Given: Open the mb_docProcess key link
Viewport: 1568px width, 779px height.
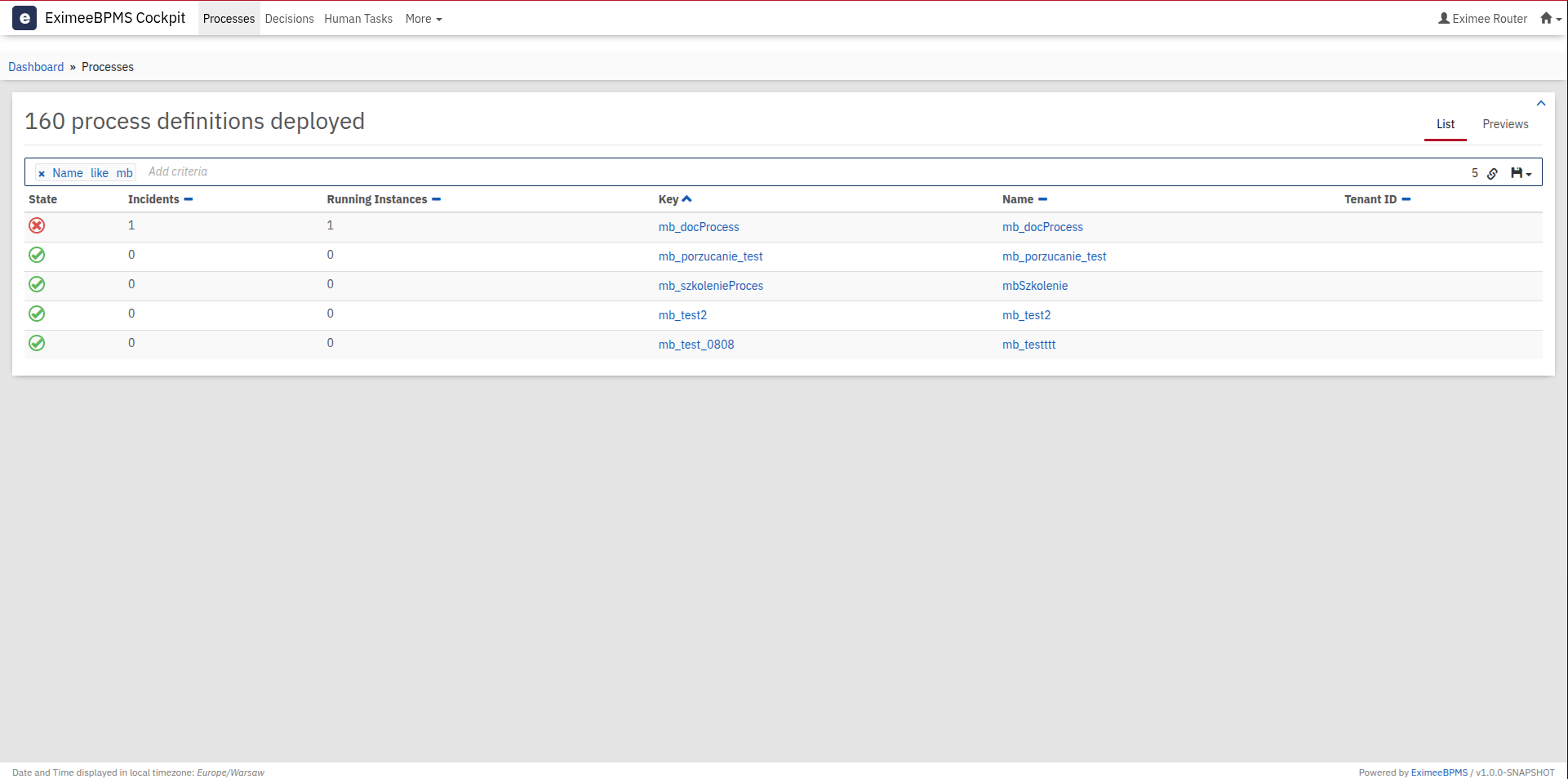Looking at the screenshot, I should [698, 227].
